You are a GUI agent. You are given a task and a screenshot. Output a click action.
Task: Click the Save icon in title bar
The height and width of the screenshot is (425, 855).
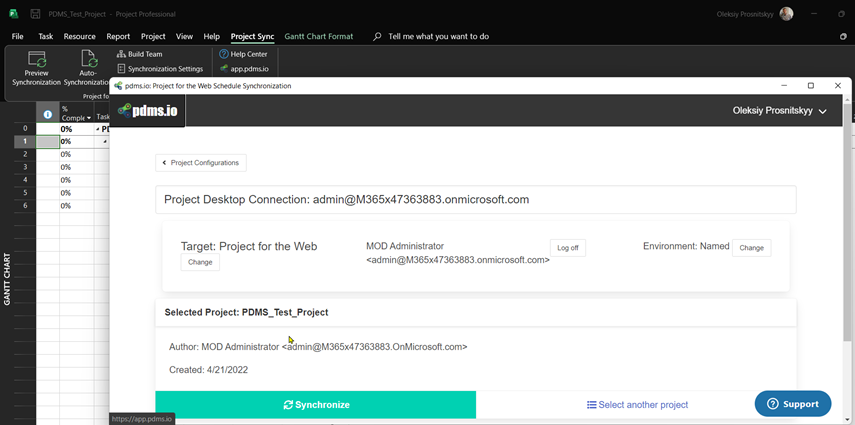(35, 14)
